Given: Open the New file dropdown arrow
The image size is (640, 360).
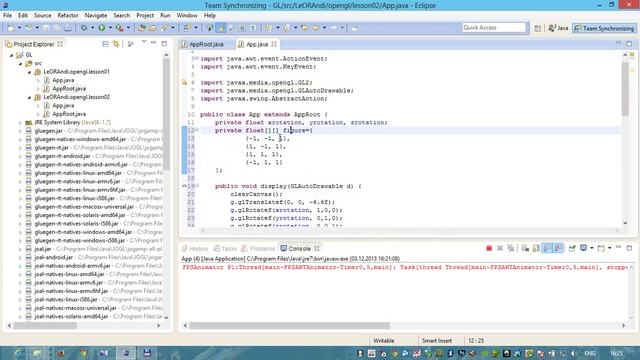Looking at the screenshot, I should 19,28.
